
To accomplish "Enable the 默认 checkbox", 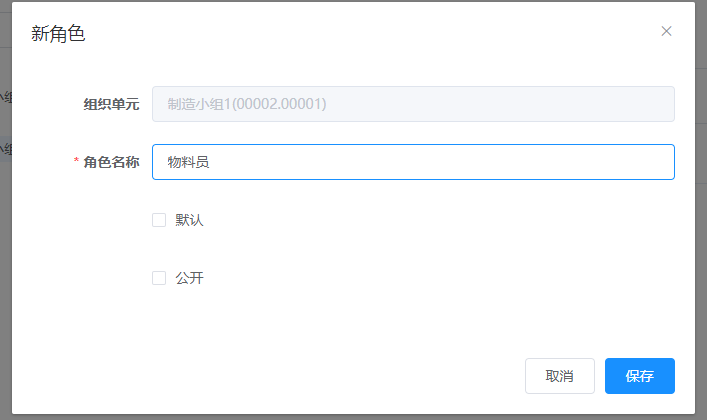I will point(159,220).
